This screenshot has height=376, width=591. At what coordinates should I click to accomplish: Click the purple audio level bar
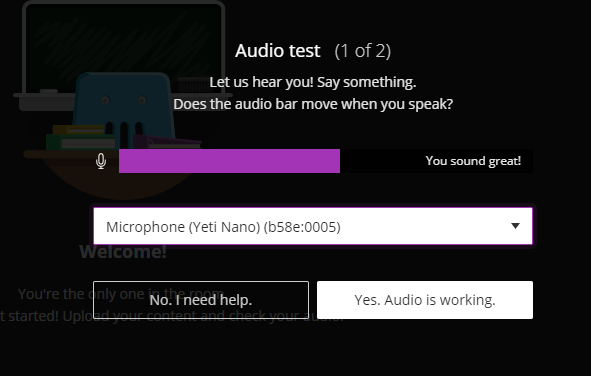click(229, 161)
